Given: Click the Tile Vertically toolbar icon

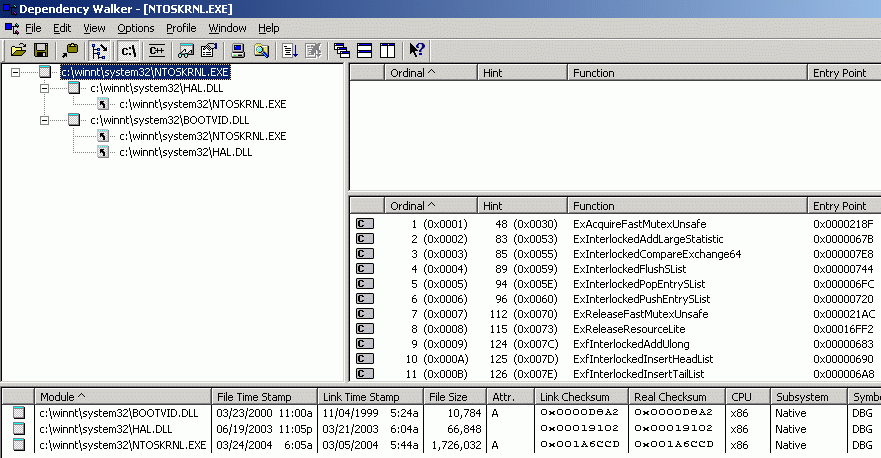Looking at the screenshot, I should coord(388,51).
